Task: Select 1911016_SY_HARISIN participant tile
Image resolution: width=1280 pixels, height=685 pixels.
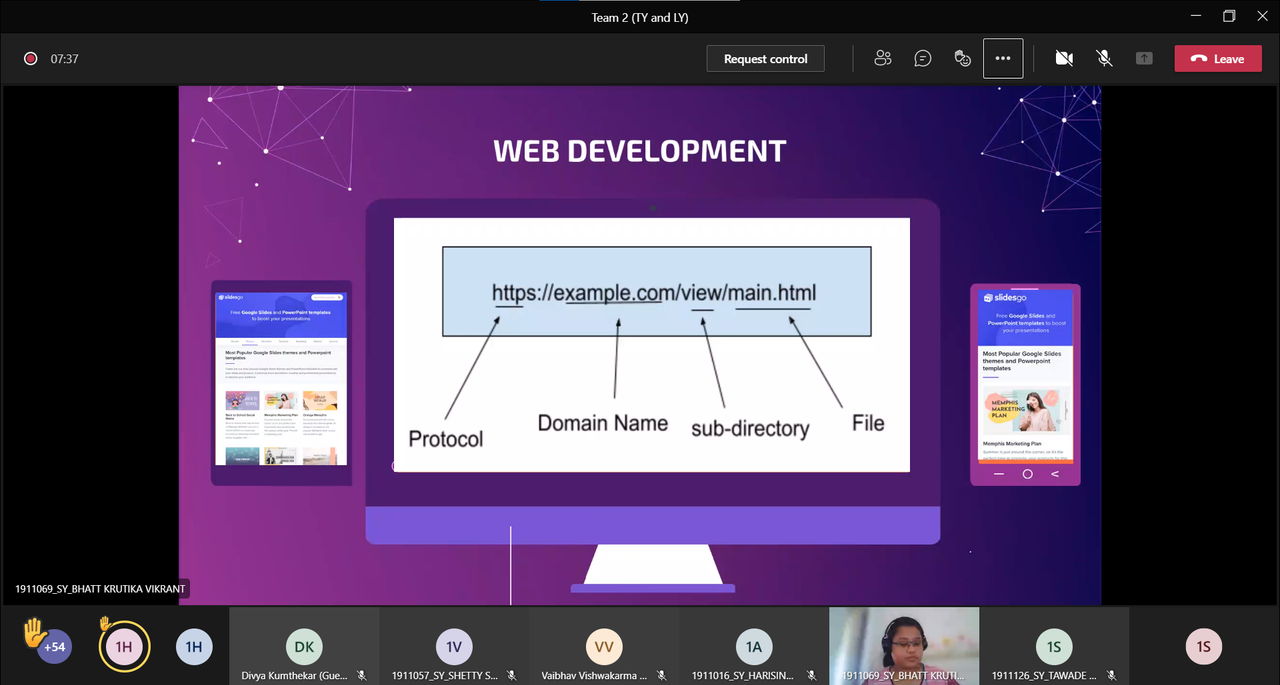Action: click(754, 647)
